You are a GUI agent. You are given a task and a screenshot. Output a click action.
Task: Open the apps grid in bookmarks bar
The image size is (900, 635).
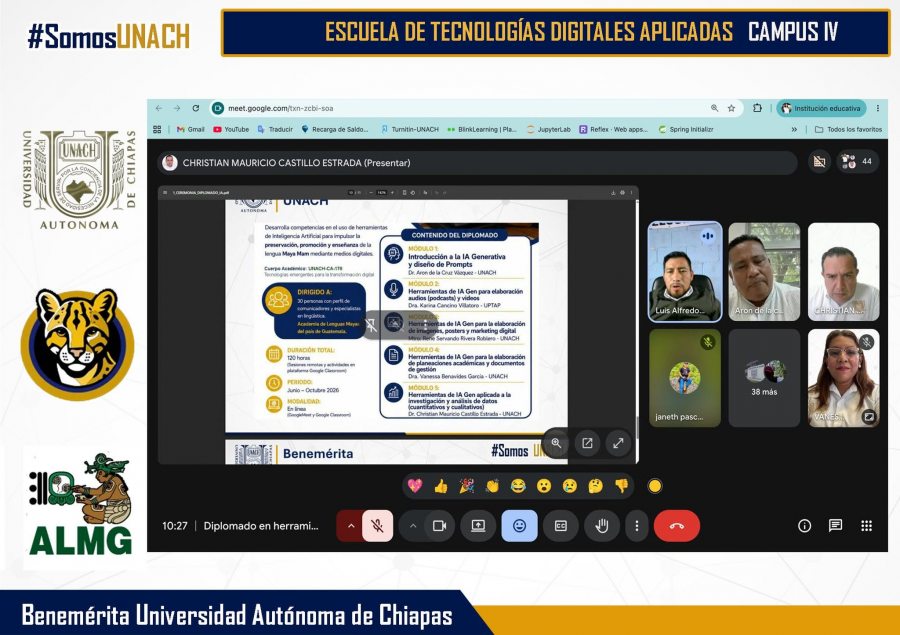157,130
